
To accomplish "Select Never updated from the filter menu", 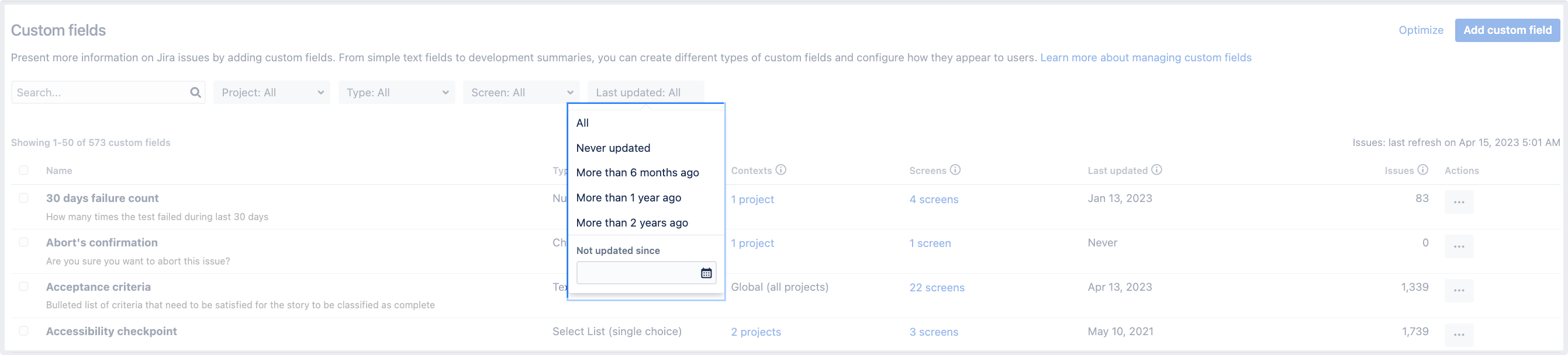I will [613, 148].
